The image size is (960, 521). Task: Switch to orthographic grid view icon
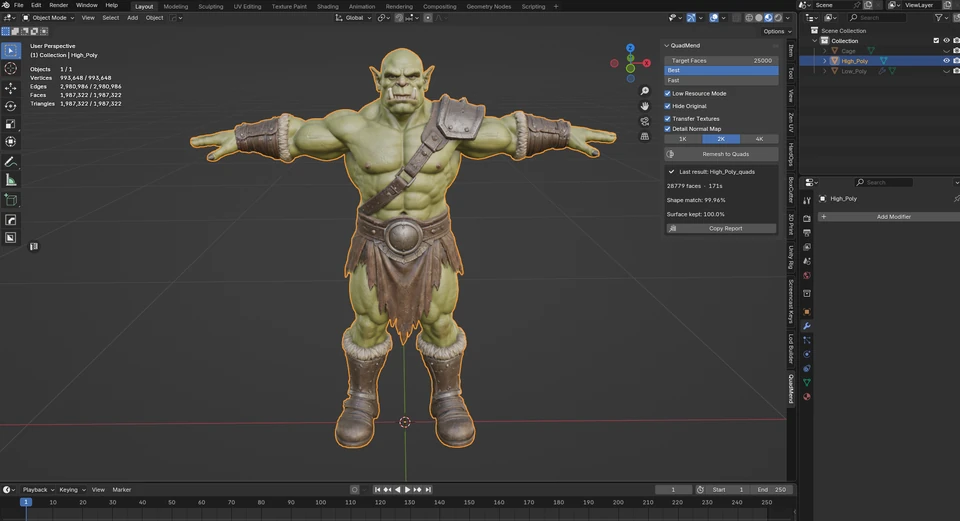[x=645, y=137]
